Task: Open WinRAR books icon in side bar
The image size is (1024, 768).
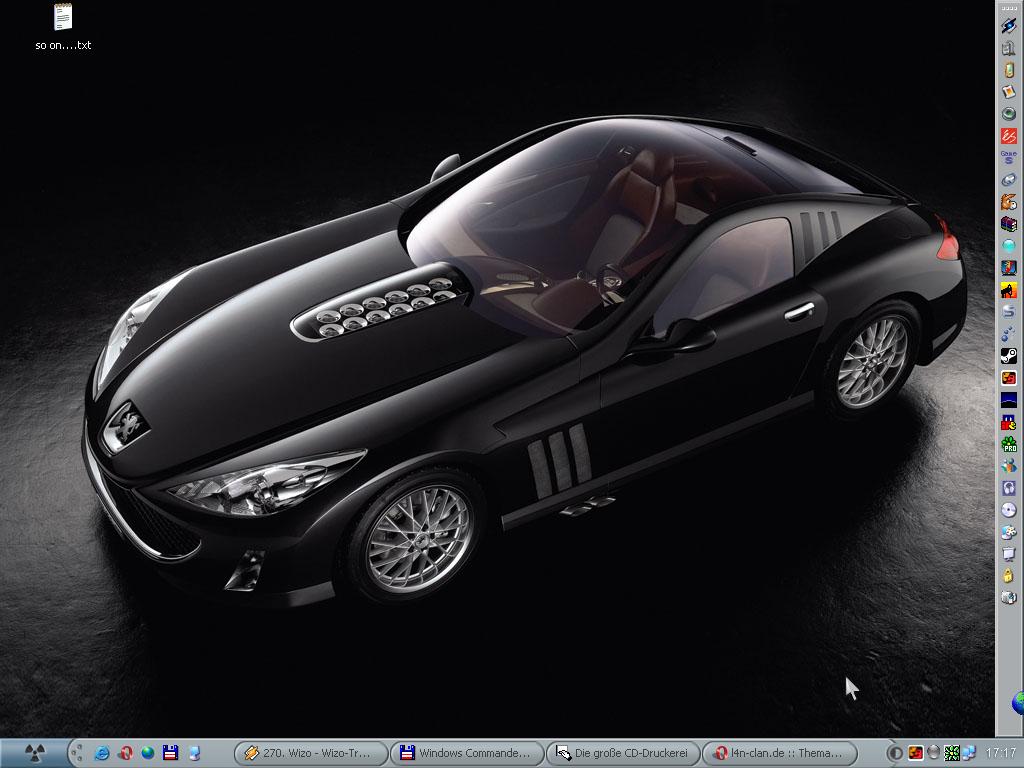Action: [1009, 224]
